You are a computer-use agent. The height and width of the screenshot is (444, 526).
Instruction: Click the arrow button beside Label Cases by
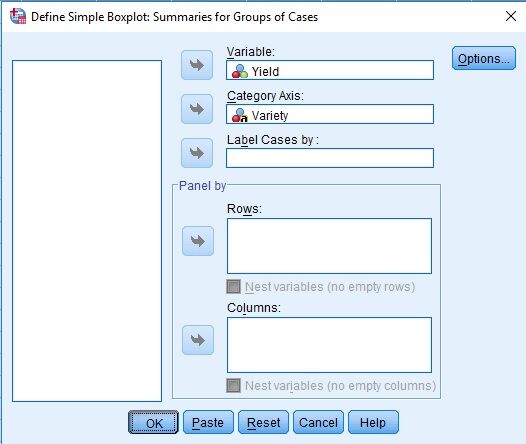(x=197, y=153)
